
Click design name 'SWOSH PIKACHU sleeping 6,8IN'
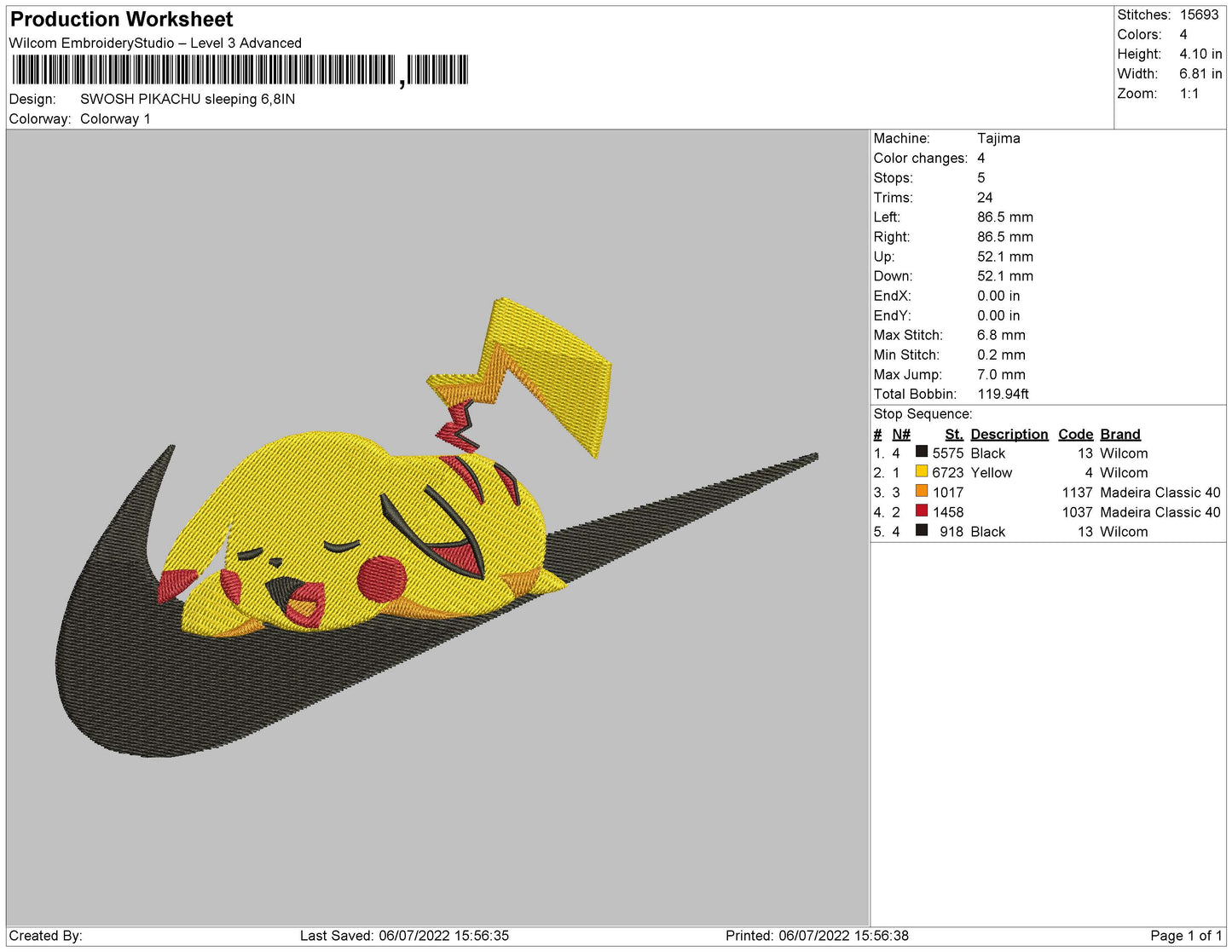click(188, 99)
